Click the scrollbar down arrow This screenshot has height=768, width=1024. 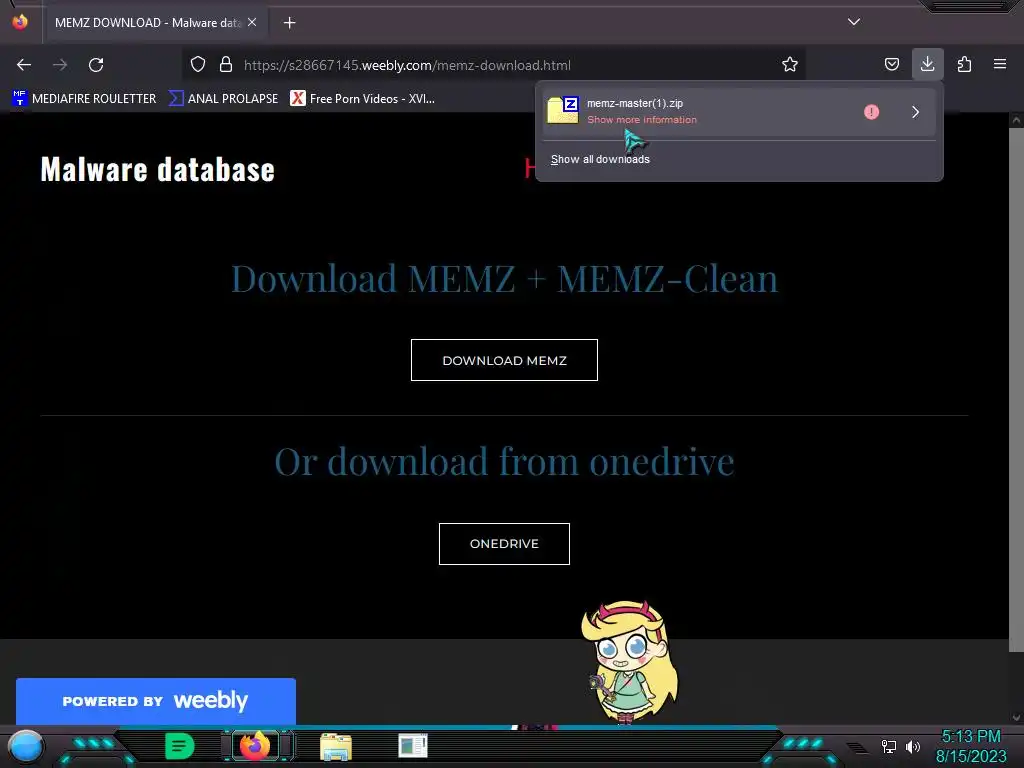tap(1016, 718)
